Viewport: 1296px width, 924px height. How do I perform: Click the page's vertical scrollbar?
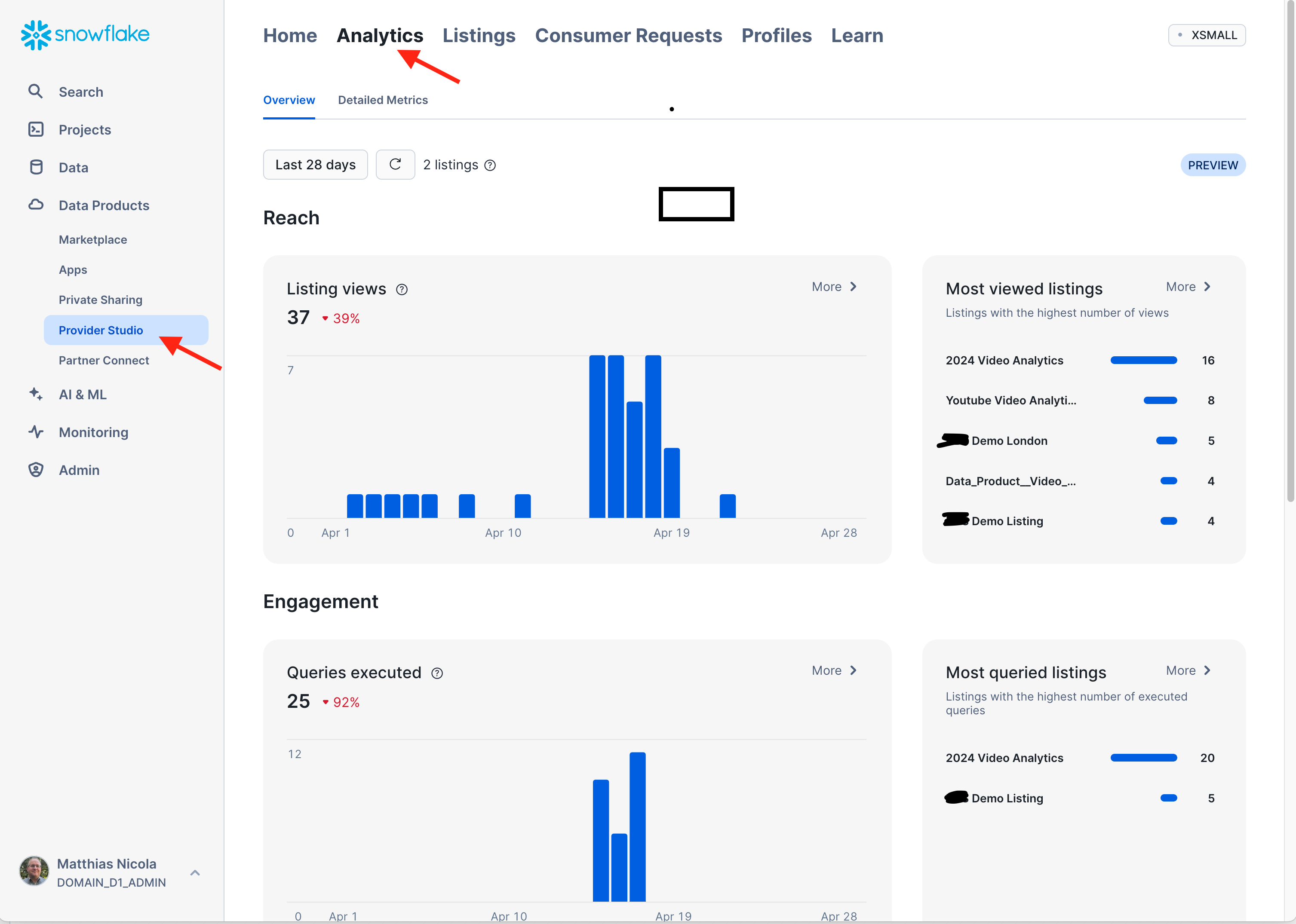(1290, 251)
